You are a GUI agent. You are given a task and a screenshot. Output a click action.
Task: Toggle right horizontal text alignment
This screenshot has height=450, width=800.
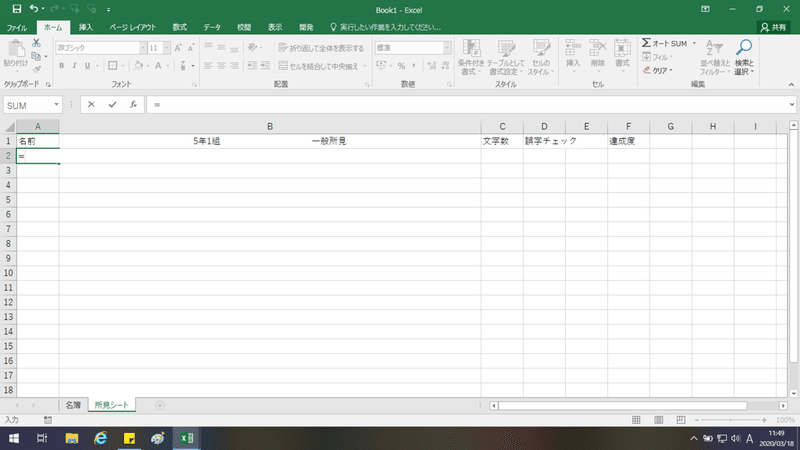point(234,65)
